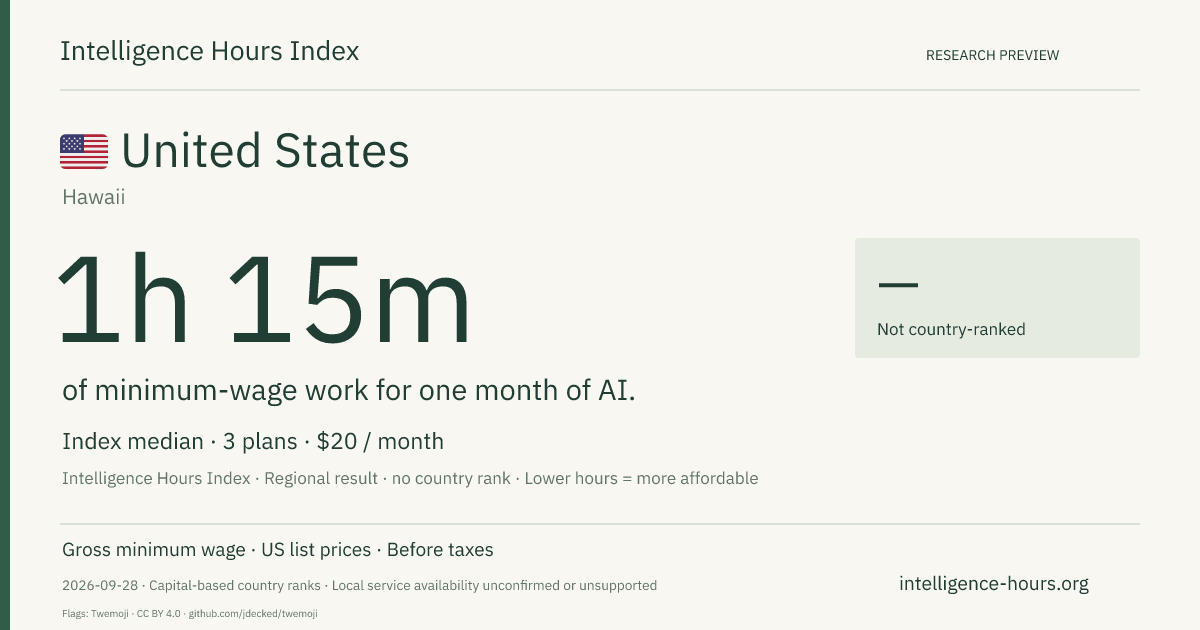Image resolution: width=1200 pixels, height=630 pixels.
Task: Click the green vertical bar at the left edge
Action: click(5, 315)
